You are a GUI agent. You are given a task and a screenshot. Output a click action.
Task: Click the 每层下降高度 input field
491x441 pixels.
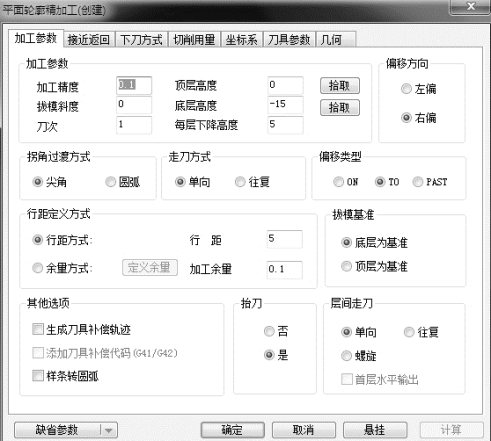click(285, 125)
